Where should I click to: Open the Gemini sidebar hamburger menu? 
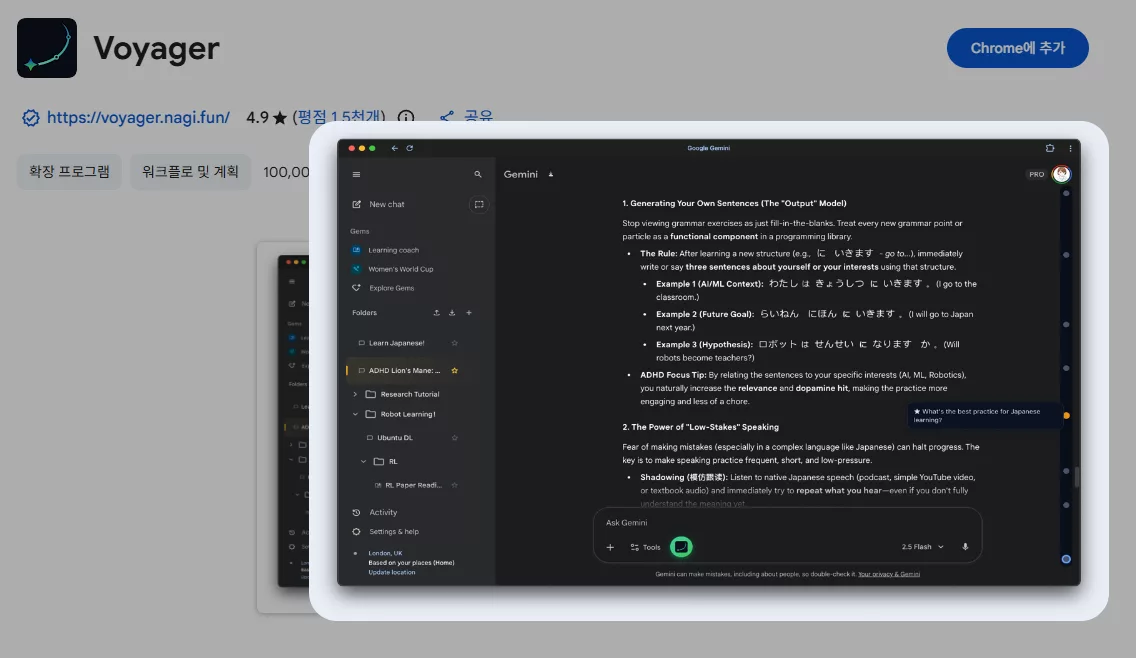click(356, 175)
